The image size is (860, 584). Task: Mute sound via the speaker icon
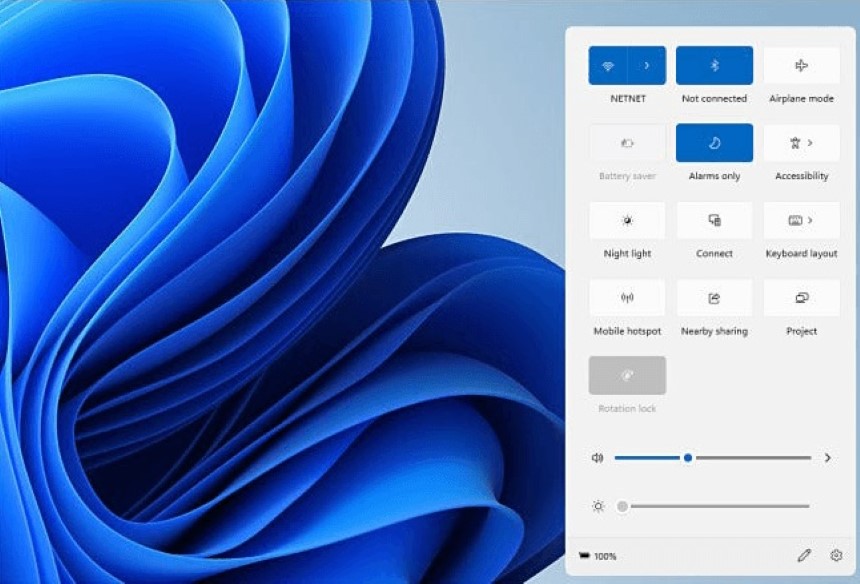click(598, 458)
